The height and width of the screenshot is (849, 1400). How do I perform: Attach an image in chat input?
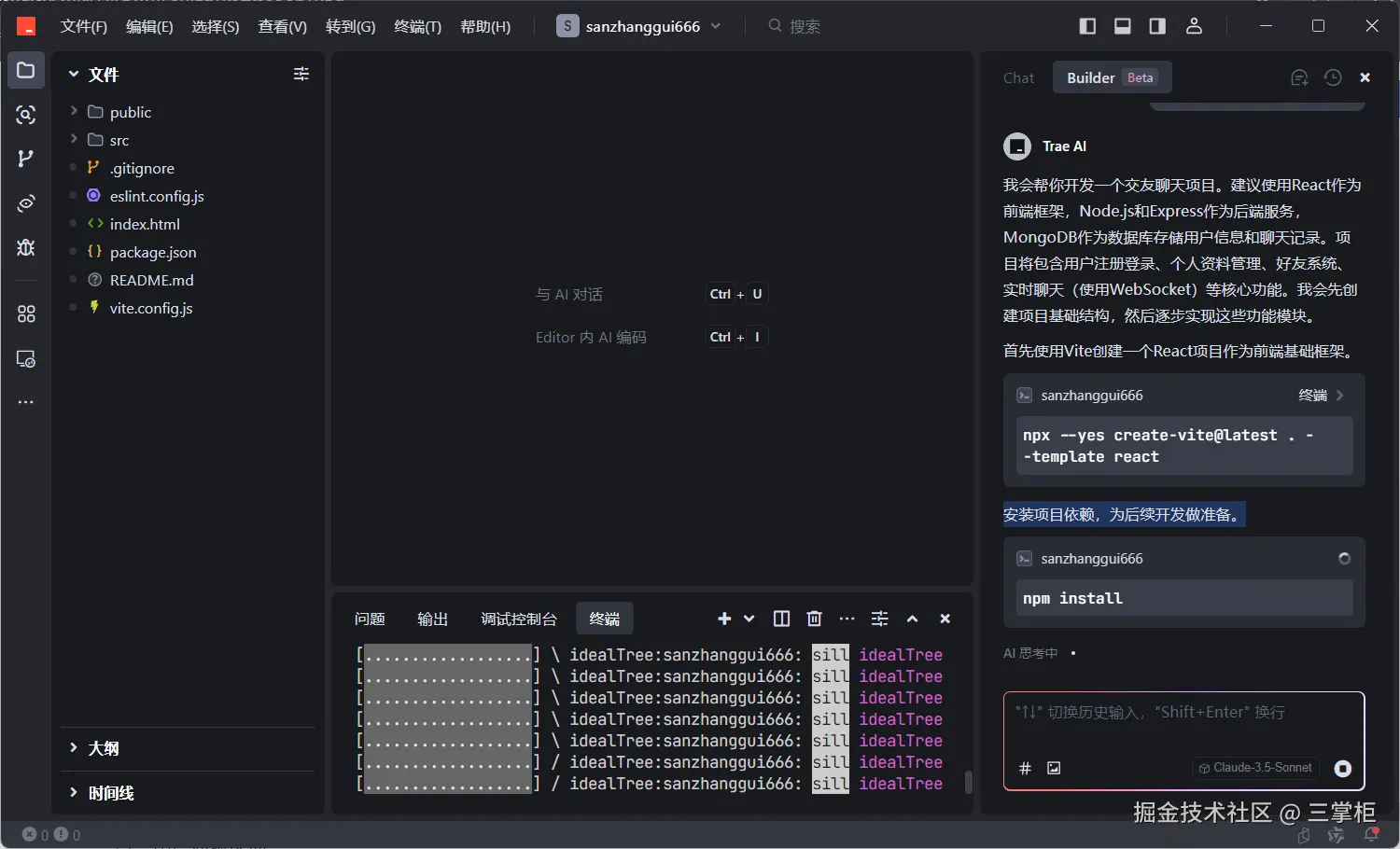coord(1054,768)
